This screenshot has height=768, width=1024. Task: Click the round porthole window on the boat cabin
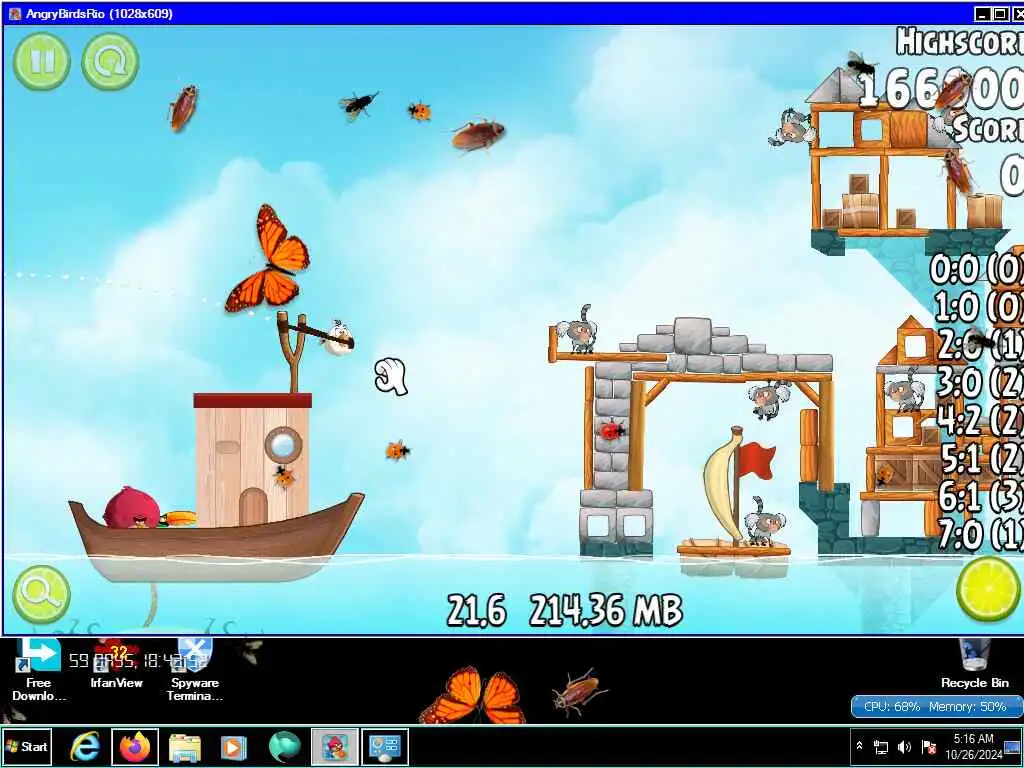(283, 445)
